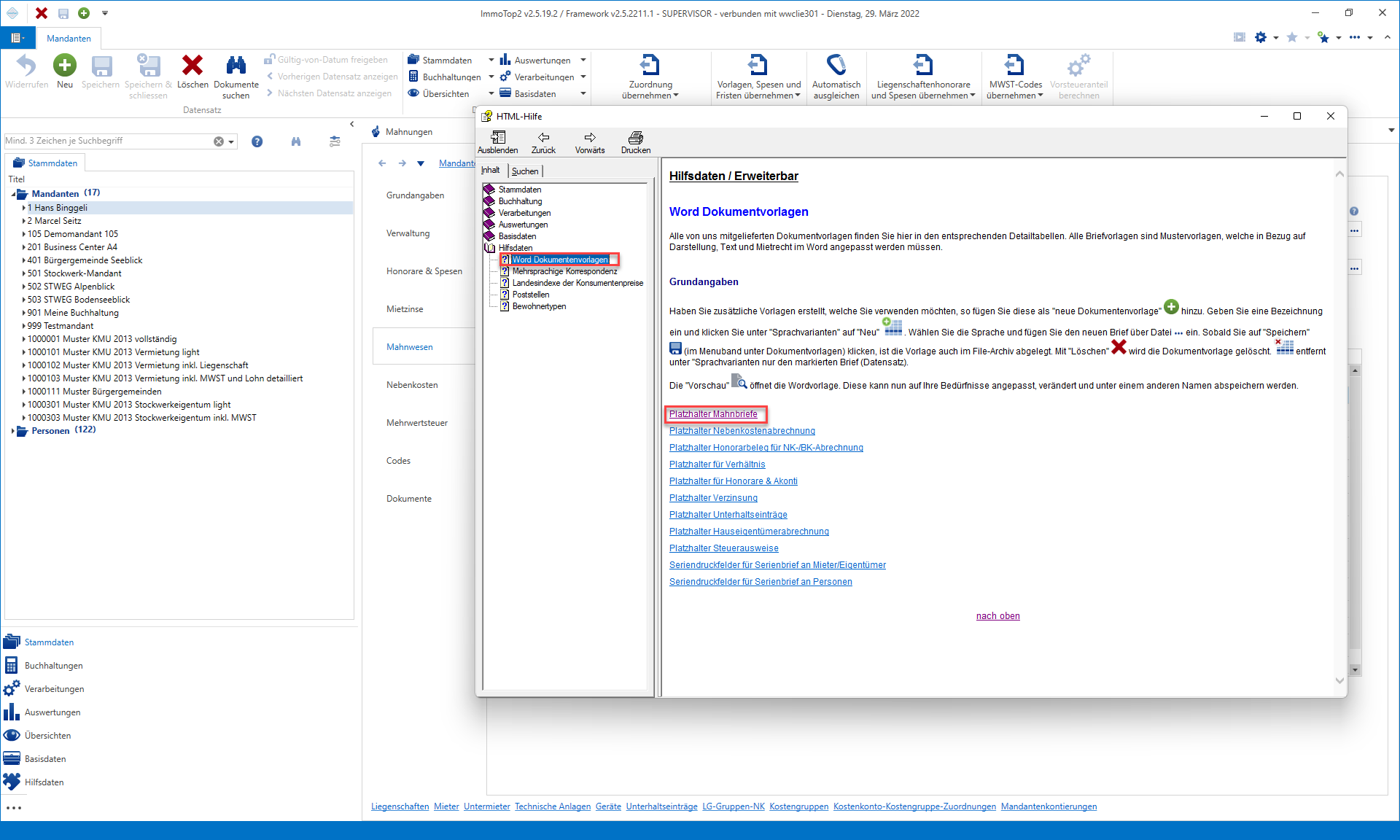The width and height of the screenshot is (1400, 840).
Task: Click the help content vertical scrollbar
Action: click(1339, 428)
